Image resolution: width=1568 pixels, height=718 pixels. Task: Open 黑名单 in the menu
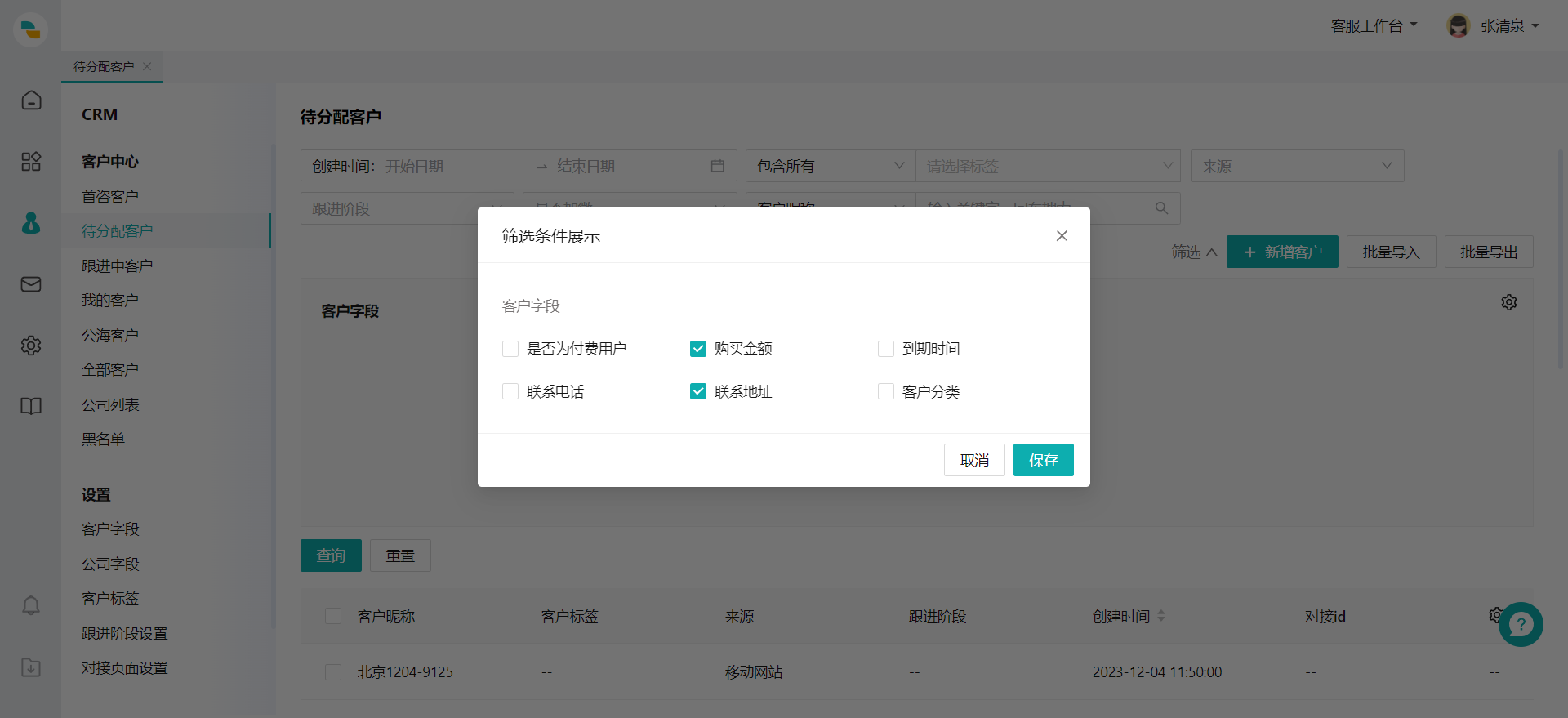pyautogui.click(x=103, y=439)
